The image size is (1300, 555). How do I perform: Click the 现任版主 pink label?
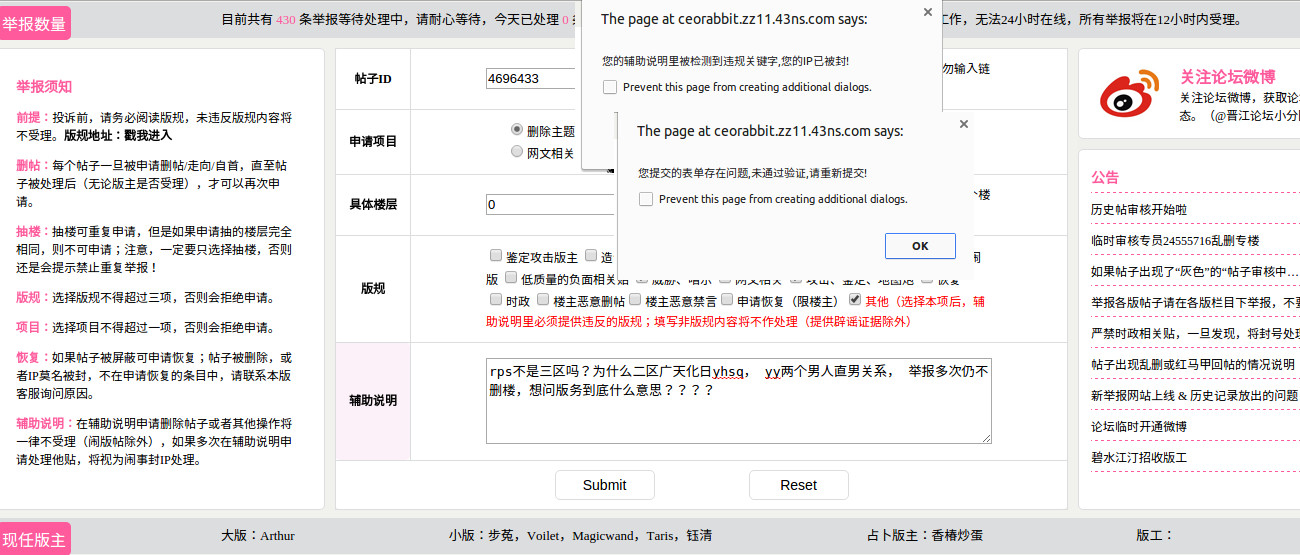35,539
